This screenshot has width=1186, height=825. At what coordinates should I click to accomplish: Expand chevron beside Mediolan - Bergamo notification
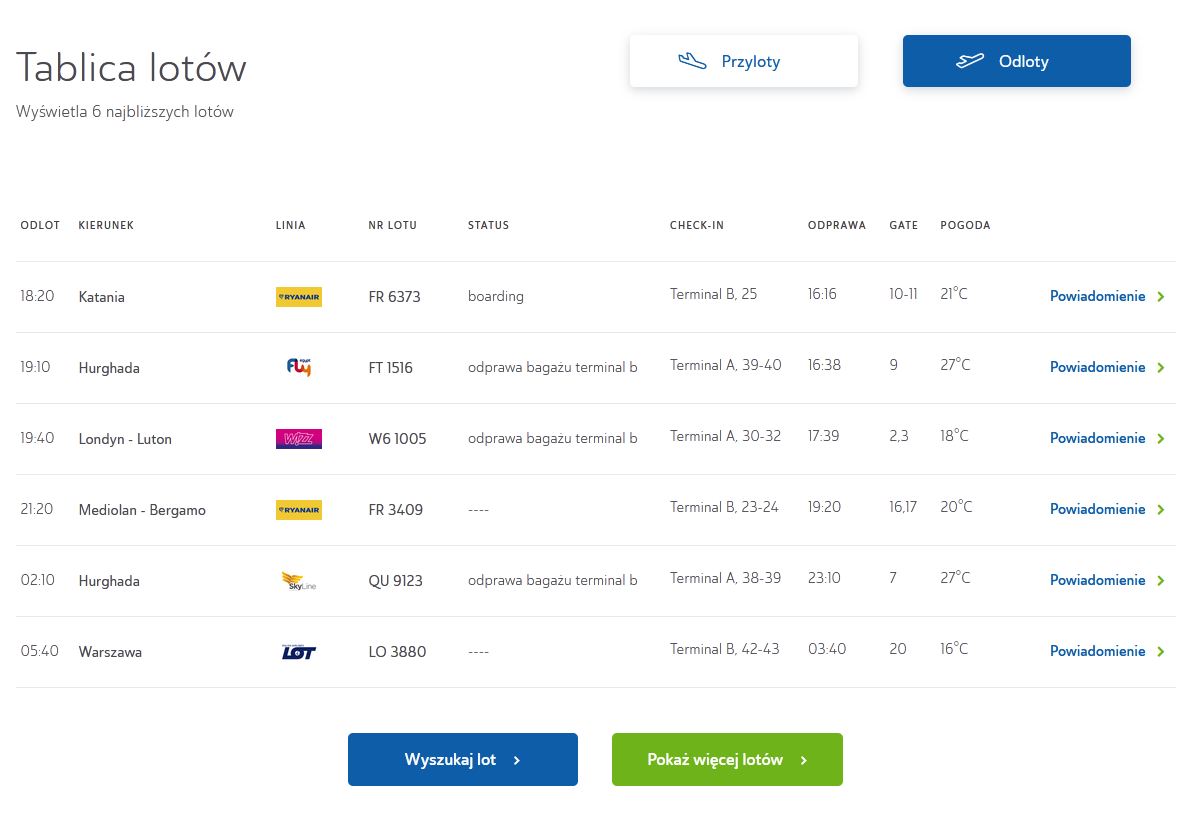point(1161,510)
